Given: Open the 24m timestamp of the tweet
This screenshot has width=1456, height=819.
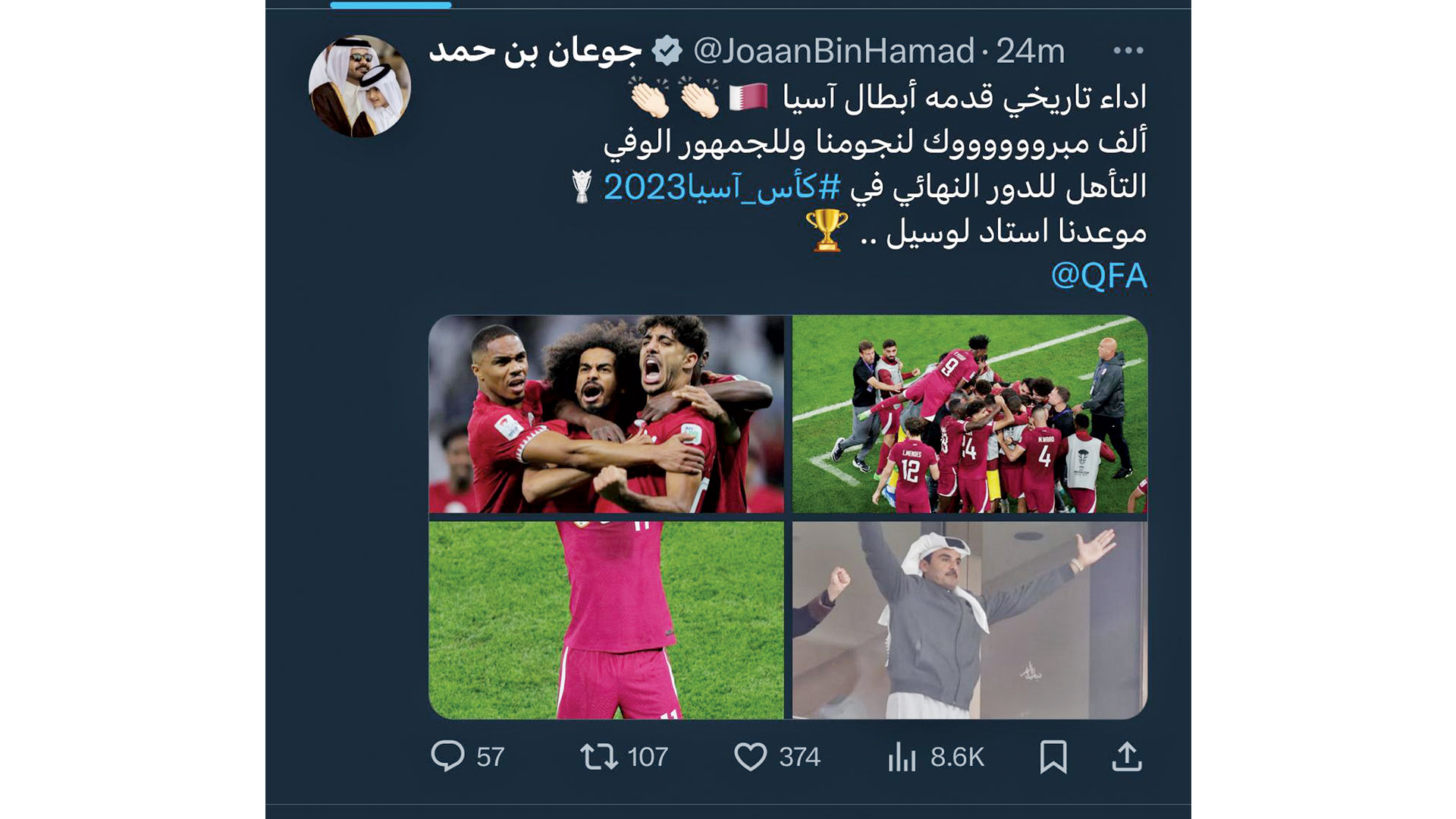Looking at the screenshot, I should coord(1030,51).
